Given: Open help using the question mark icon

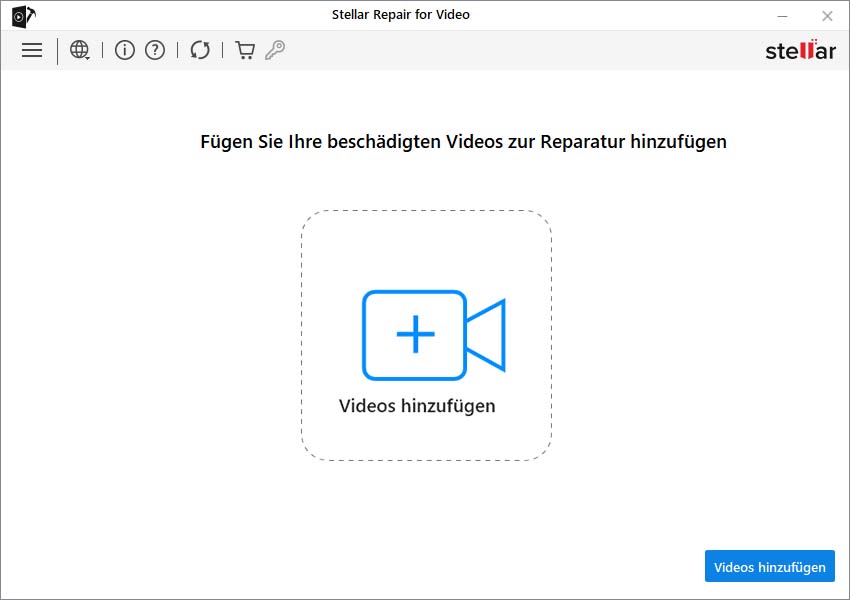Looking at the screenshot, I should pyautogui.click(x=155, y=50).
